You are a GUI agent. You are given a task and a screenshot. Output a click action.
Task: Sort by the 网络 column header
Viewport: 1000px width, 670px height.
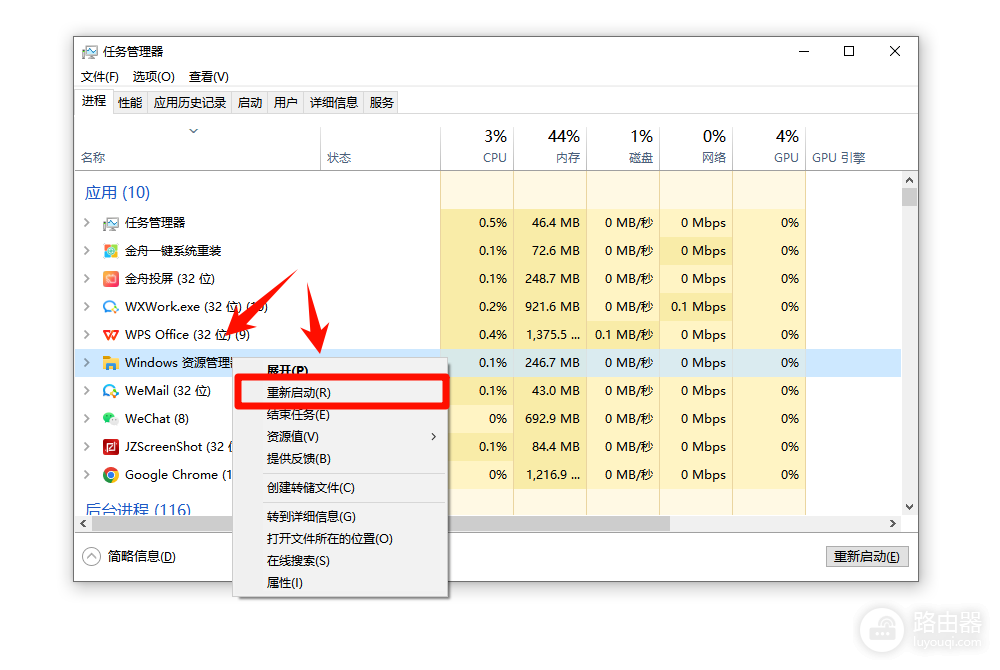point(696,148)
